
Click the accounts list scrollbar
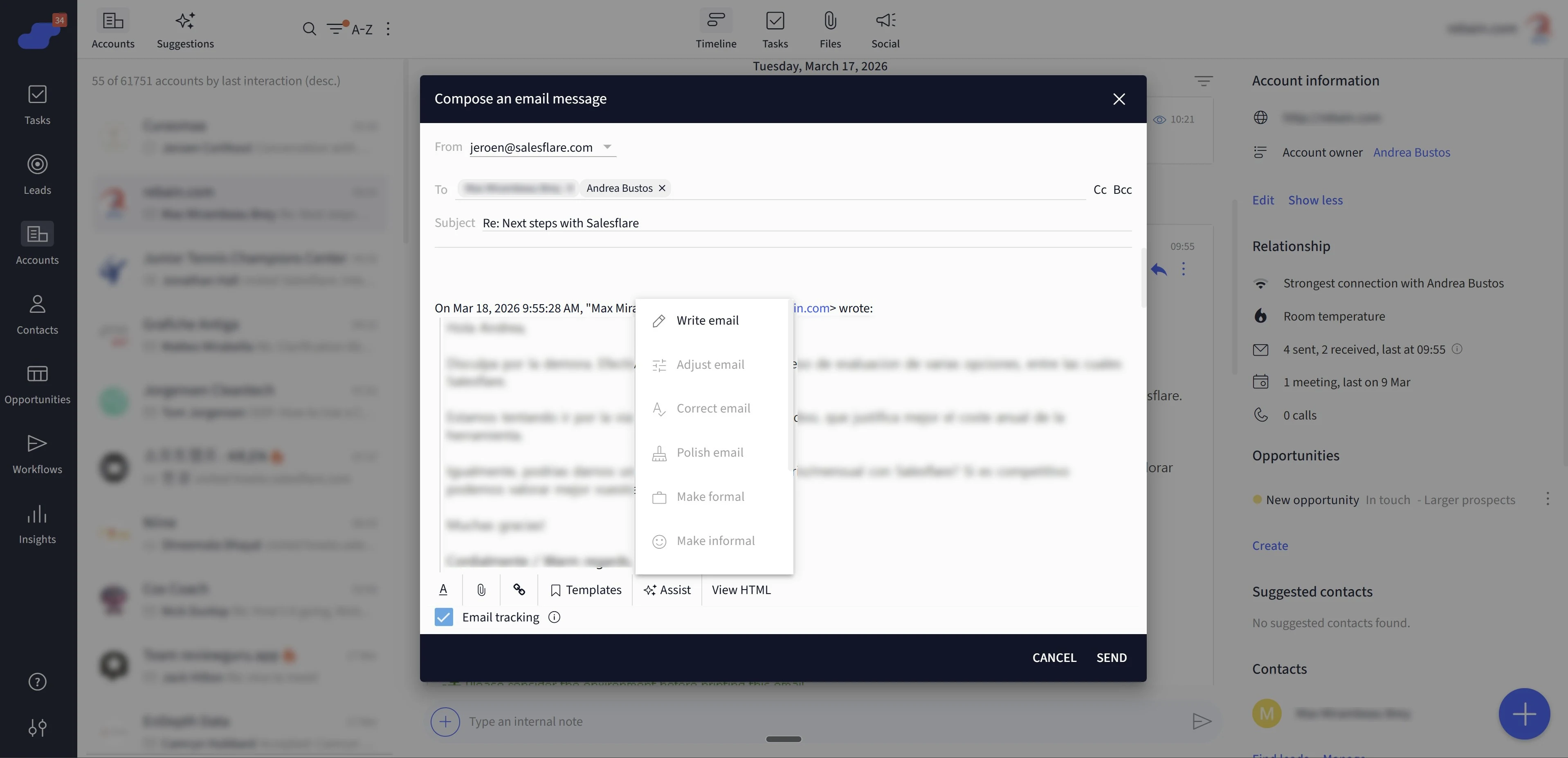tap(405, 152)
